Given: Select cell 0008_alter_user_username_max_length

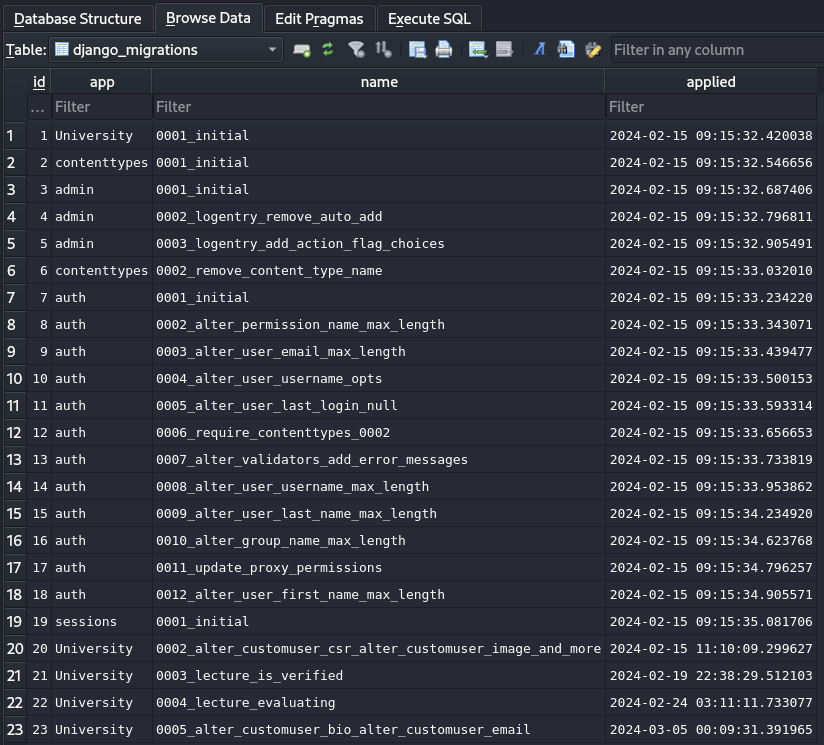Looking at the screenshot, I should pos(379,487).
